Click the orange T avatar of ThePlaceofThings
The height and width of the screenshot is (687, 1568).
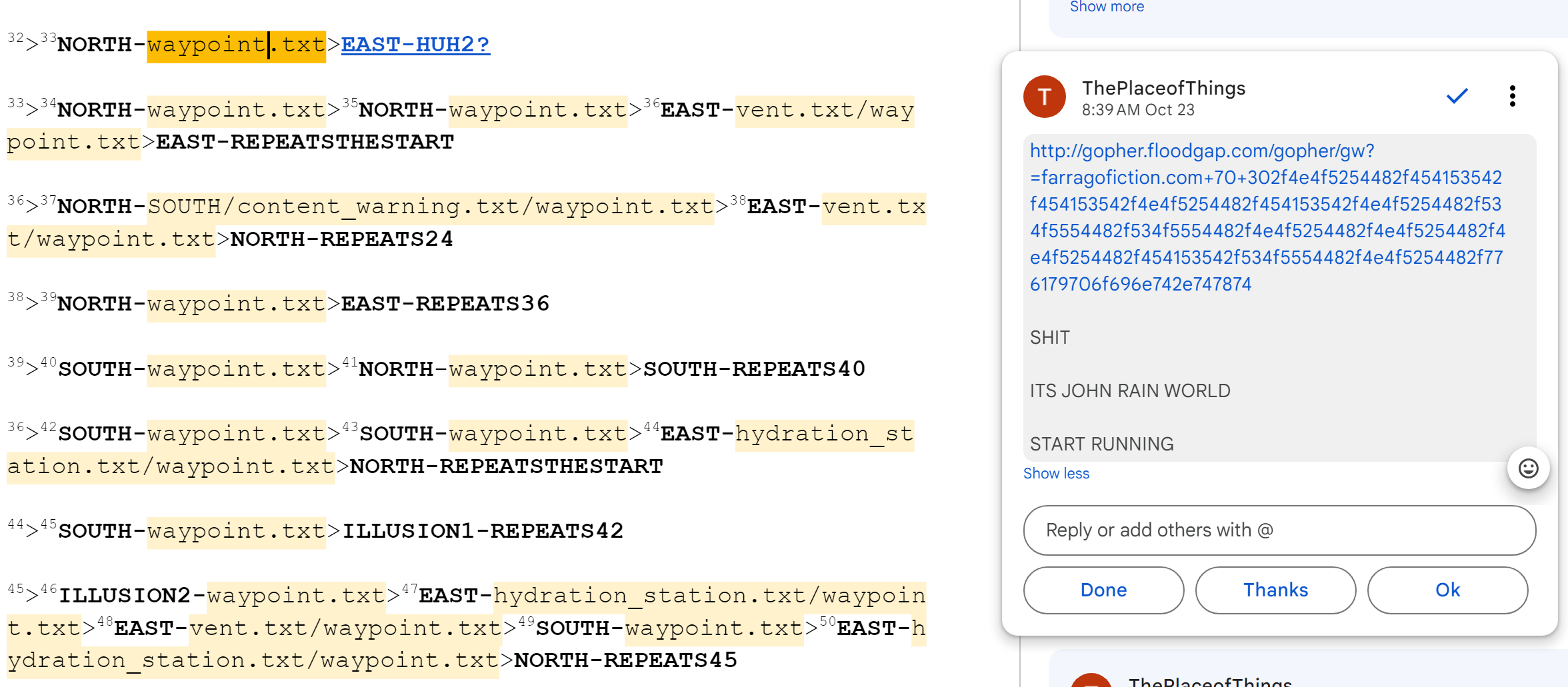pos(1044,97)
